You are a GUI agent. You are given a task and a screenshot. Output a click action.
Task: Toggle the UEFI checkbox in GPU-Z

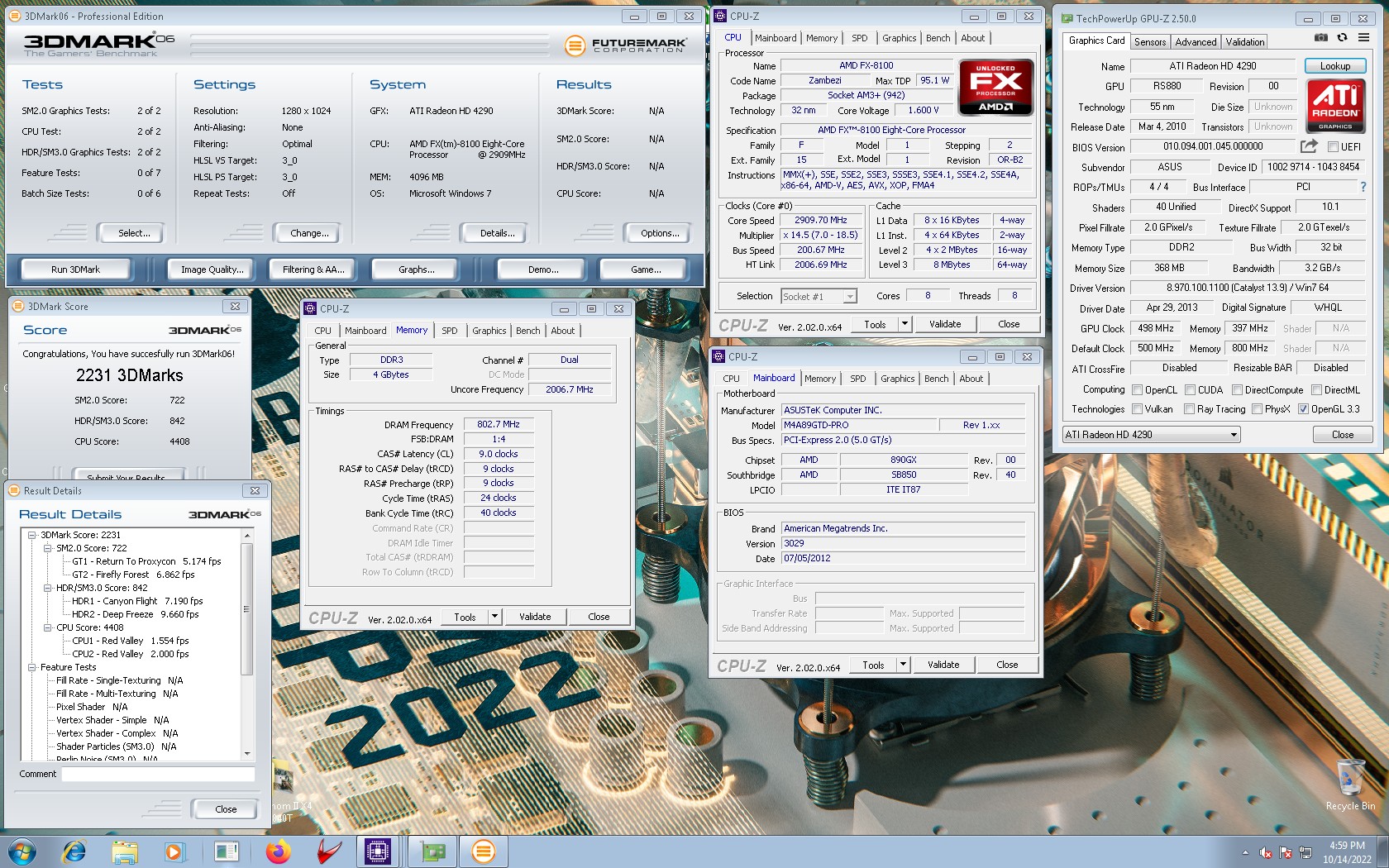click(1333, 147)
